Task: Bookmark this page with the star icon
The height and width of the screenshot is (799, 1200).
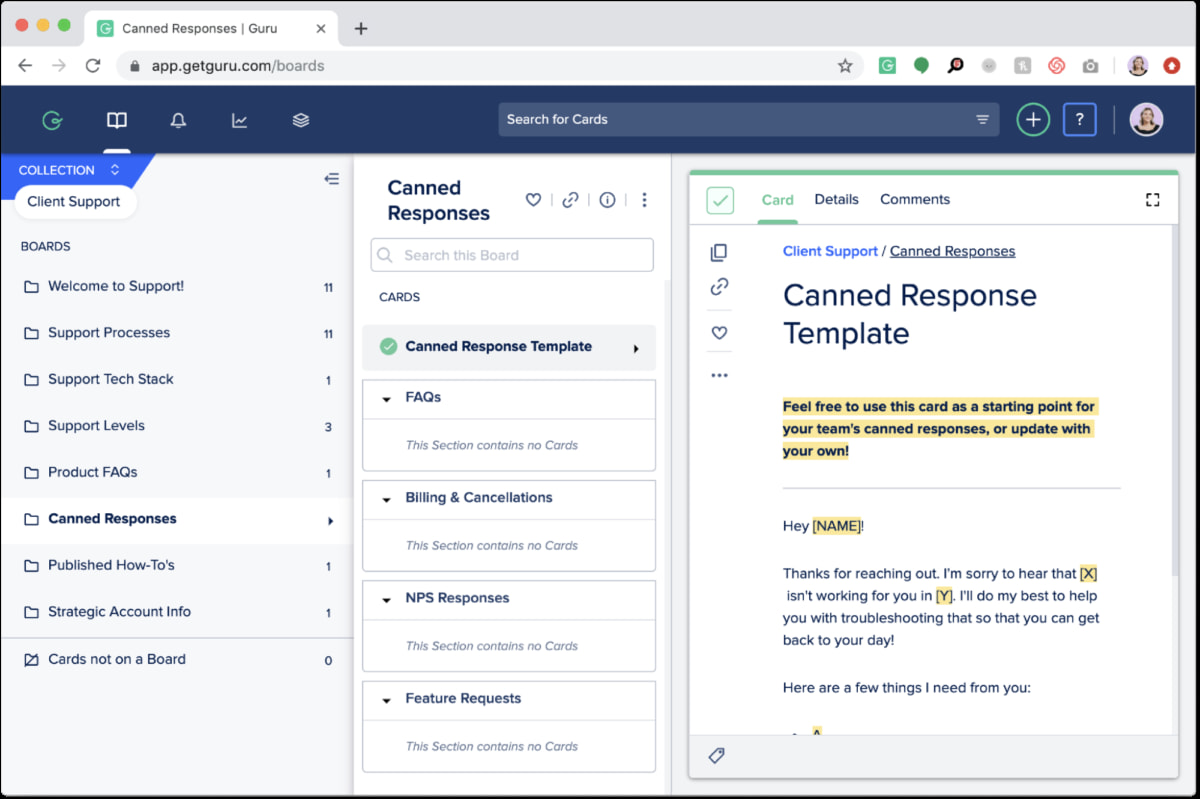Action: 845,66
